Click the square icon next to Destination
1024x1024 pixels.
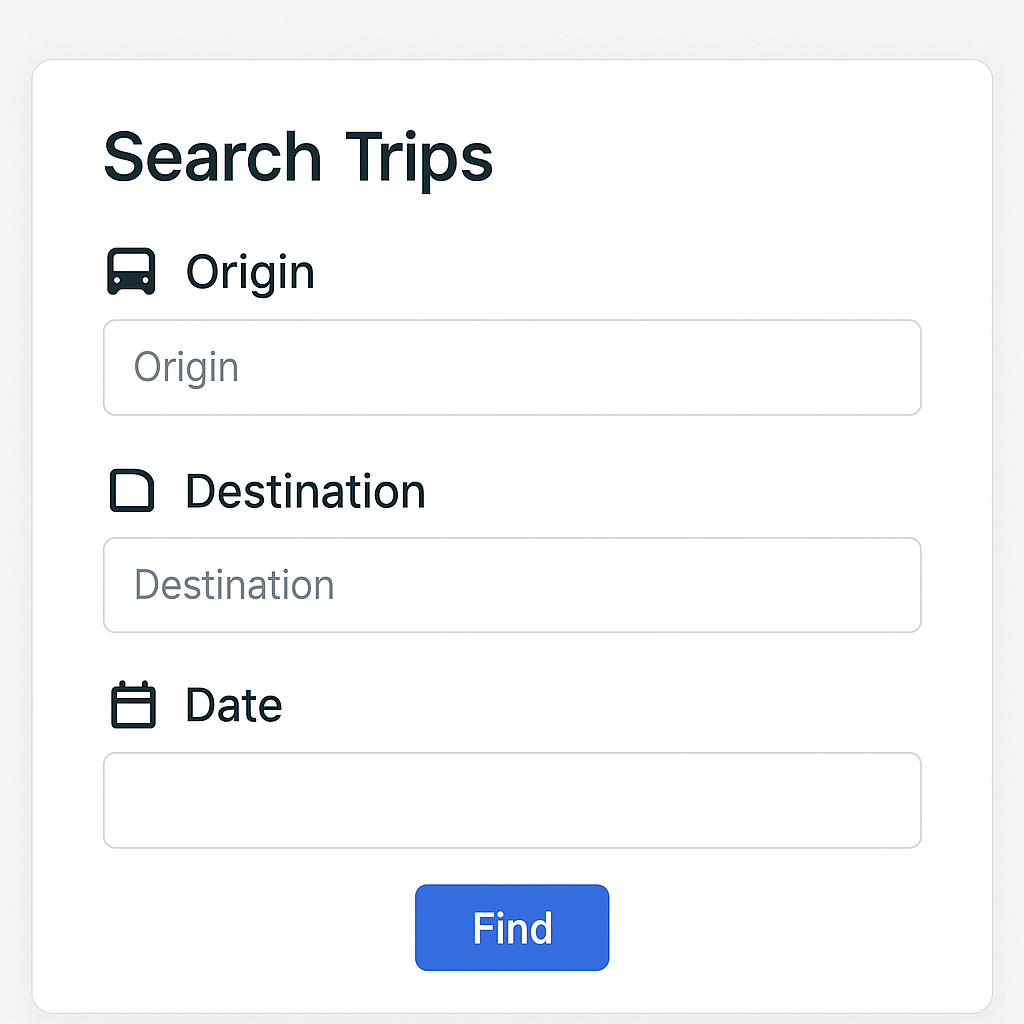131,492
